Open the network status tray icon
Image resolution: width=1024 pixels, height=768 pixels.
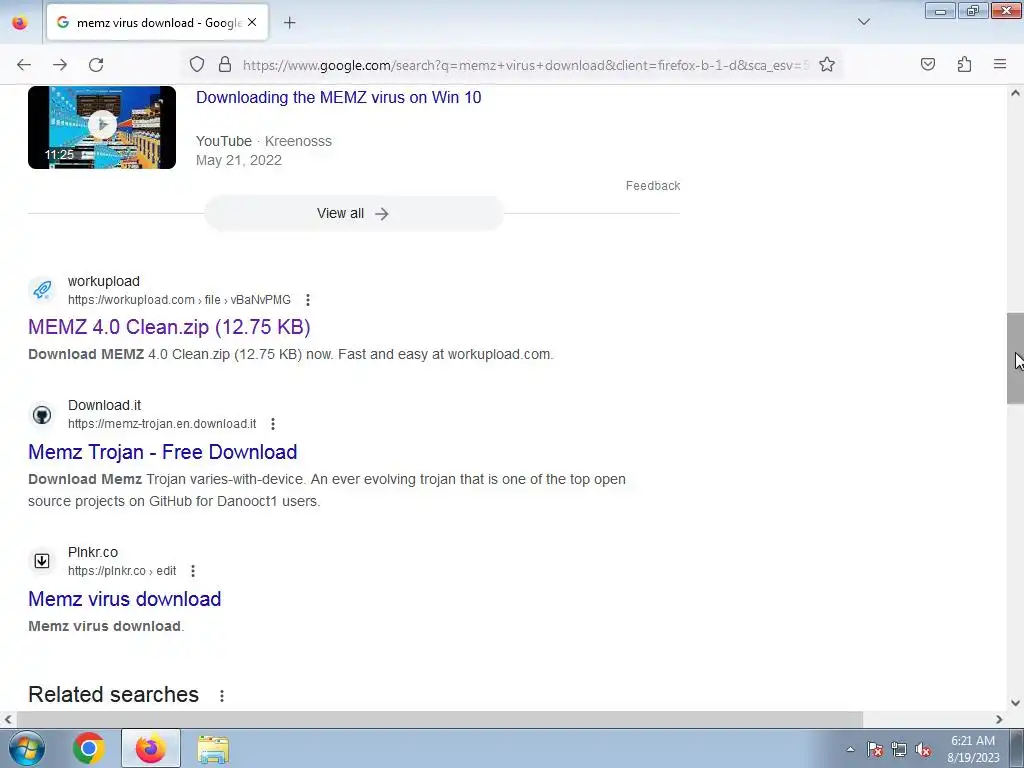click(x=899, y=749)
